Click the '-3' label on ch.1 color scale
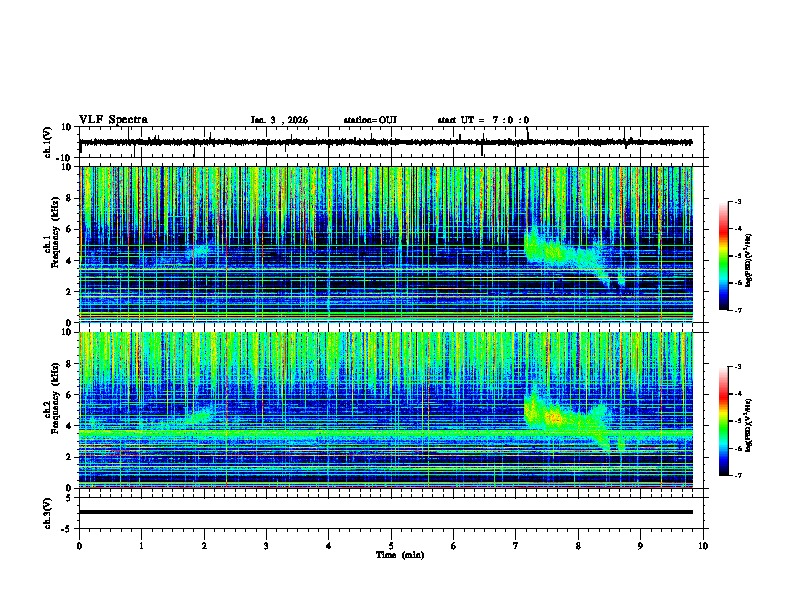 [737, 202]
